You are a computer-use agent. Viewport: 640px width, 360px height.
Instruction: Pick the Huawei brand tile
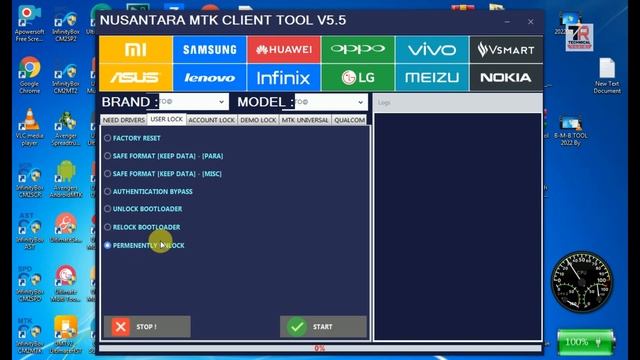284,49
